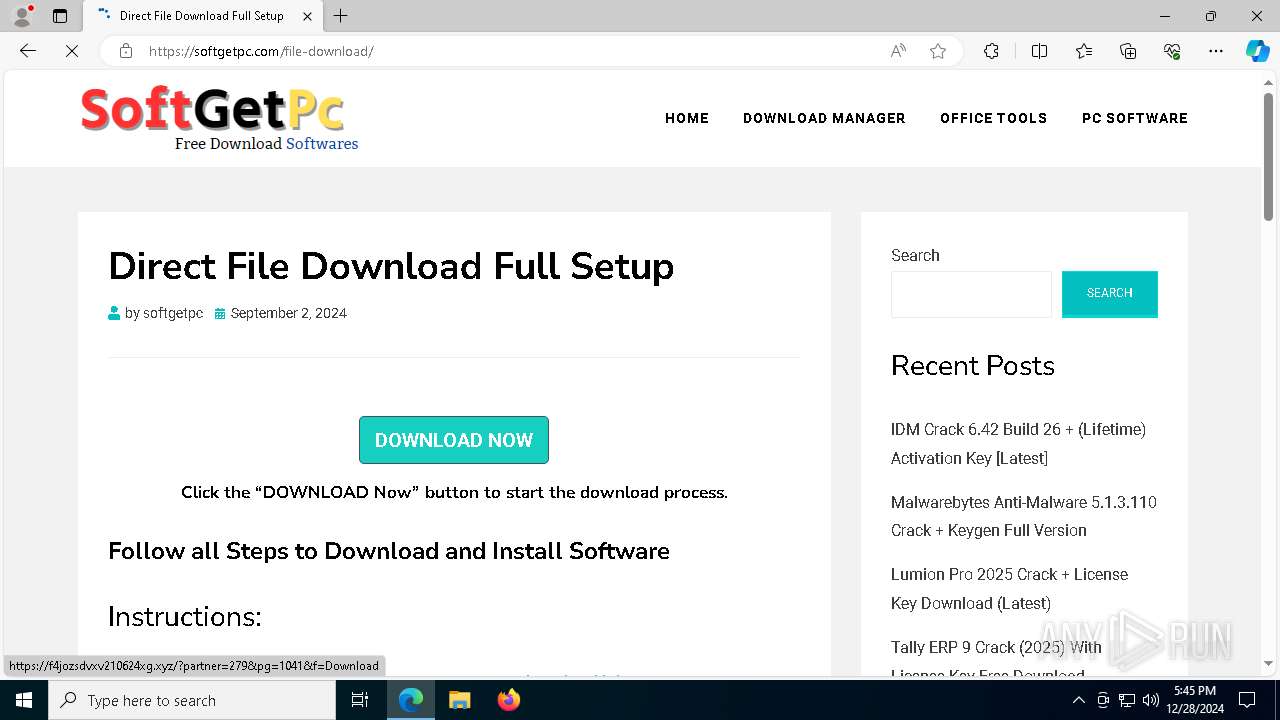
Task: Open split screen view
Action: click(1039, 51)
